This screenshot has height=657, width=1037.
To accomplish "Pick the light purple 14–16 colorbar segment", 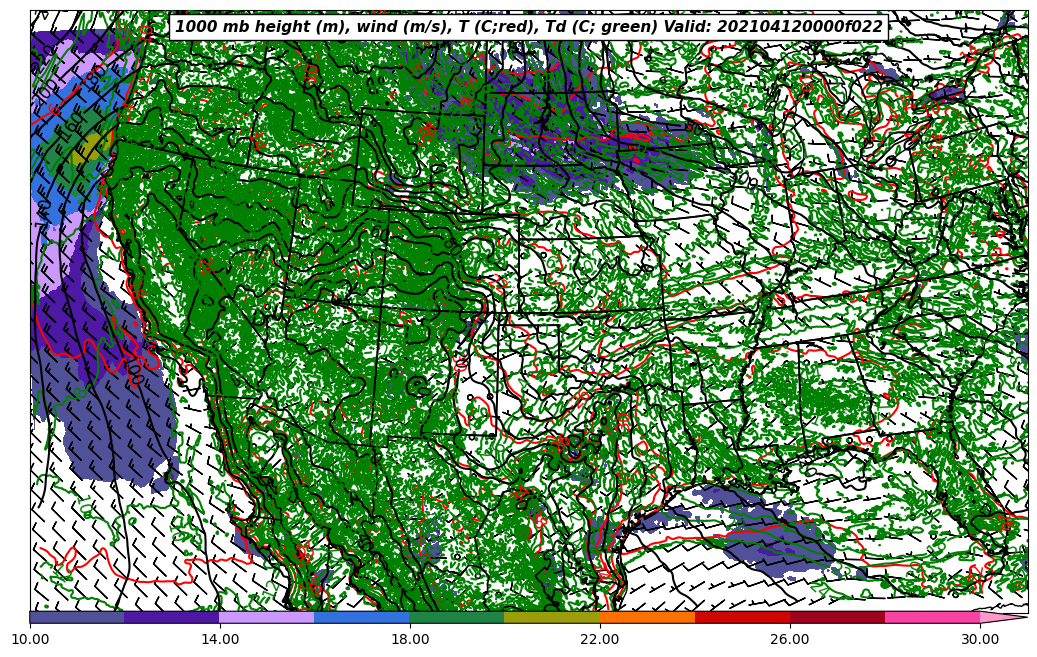I will [x=267, y=618].
